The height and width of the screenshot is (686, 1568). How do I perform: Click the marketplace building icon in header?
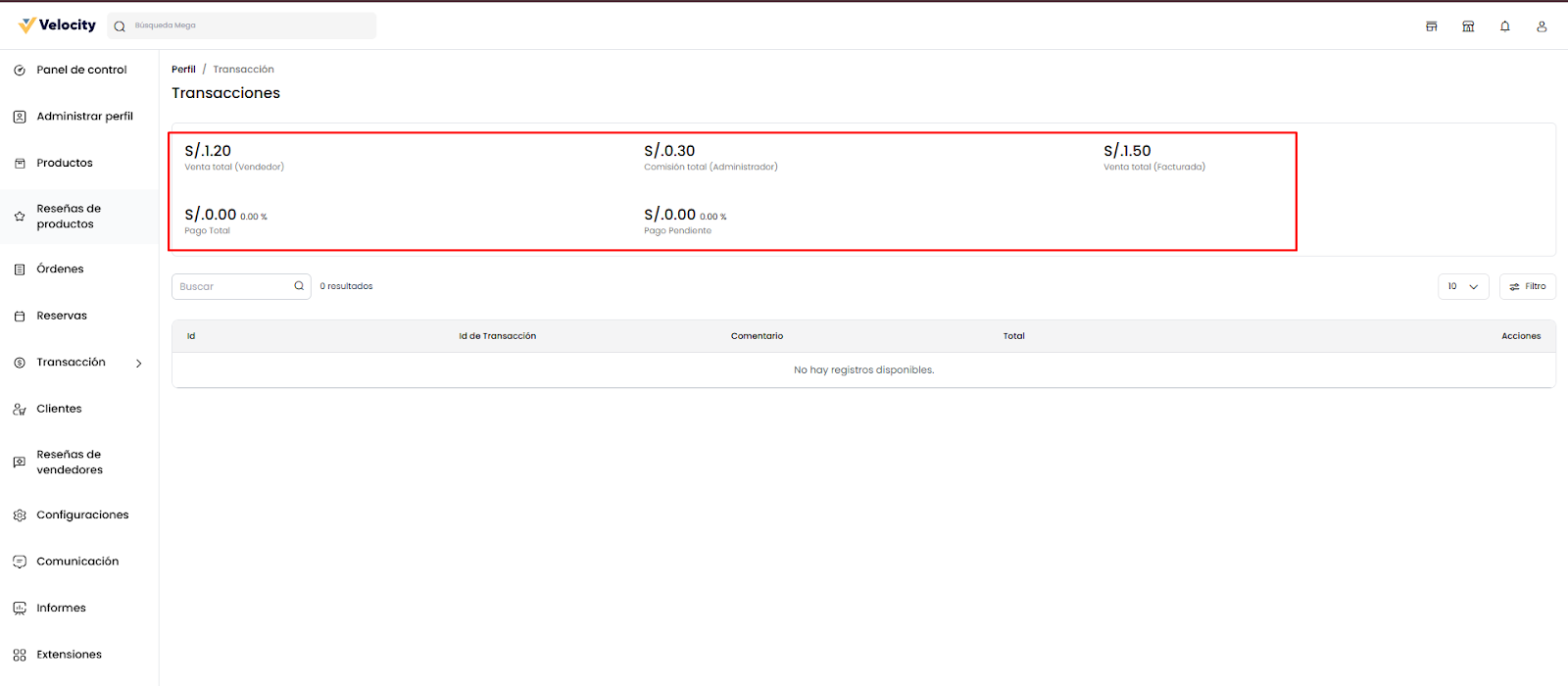[x=1468, y=26]
